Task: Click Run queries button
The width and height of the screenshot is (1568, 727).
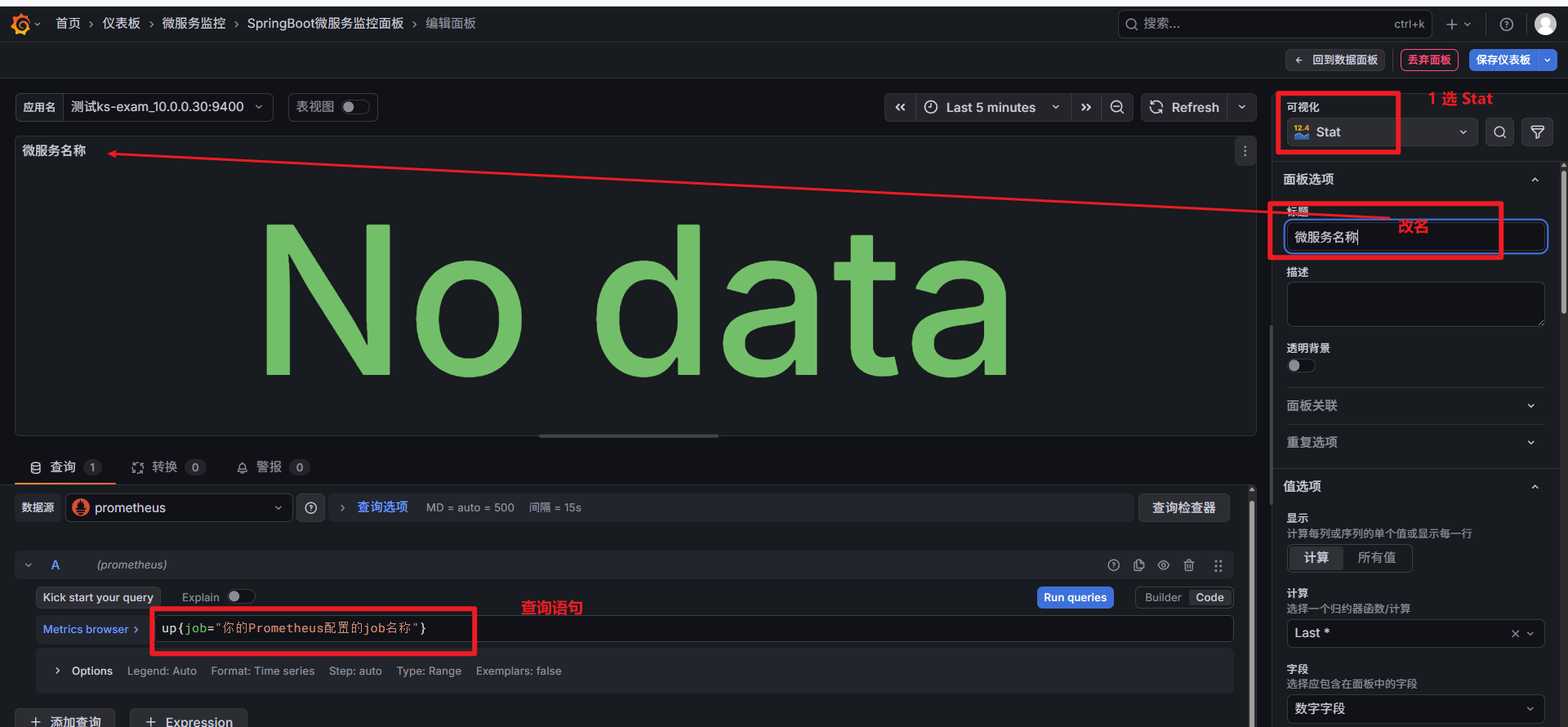Action: click(x=1075, y=598)
